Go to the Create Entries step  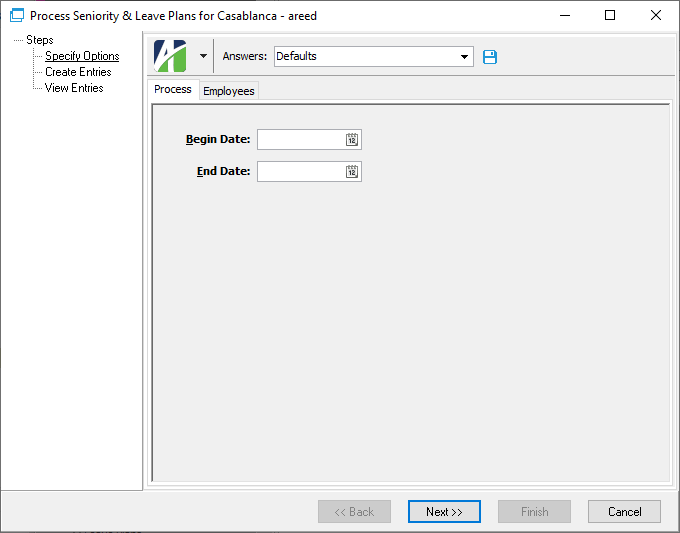coord(78,72)
